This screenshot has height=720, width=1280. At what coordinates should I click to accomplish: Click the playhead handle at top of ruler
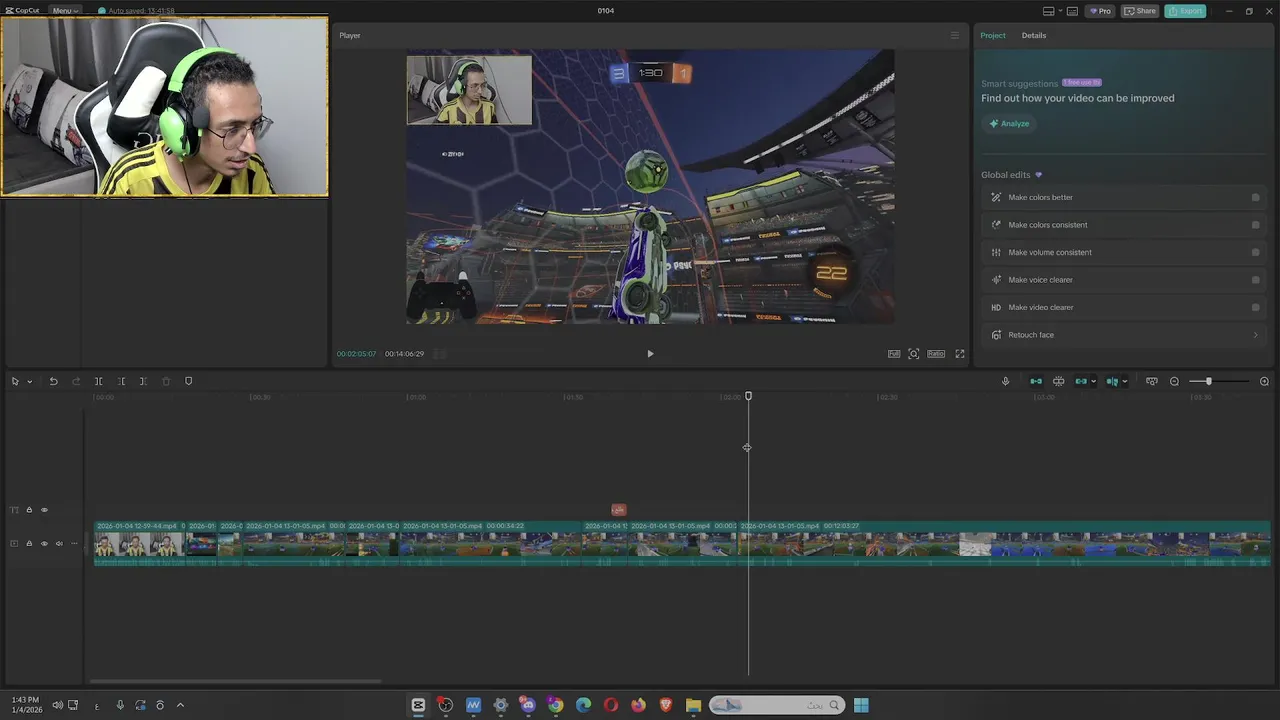click(748, 397)
